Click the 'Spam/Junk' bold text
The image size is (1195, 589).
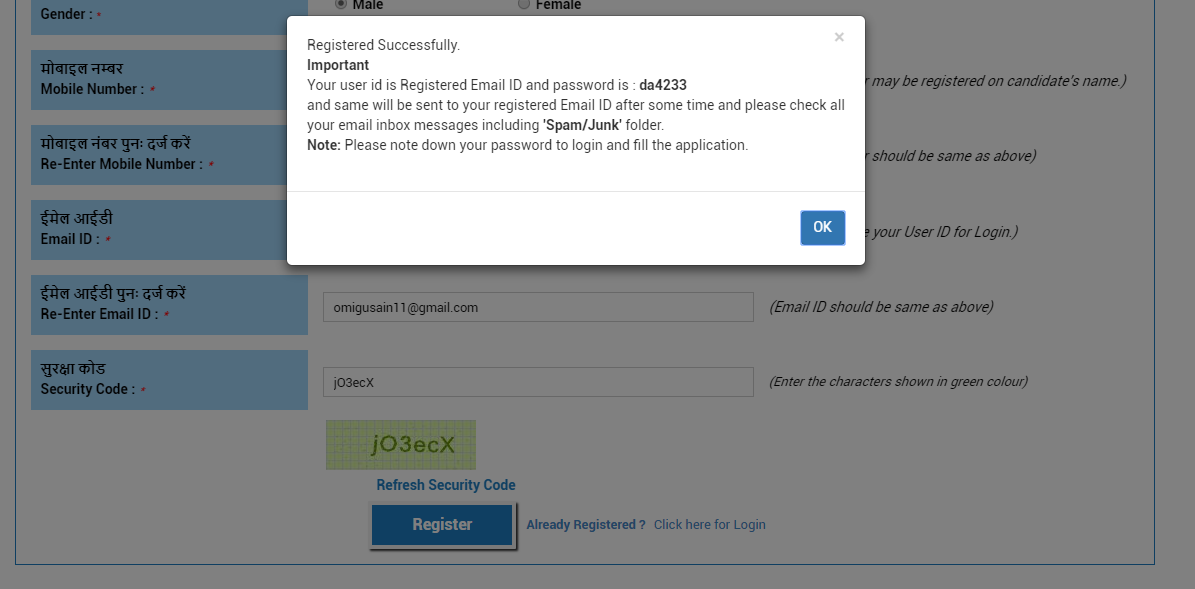(582, 126)
